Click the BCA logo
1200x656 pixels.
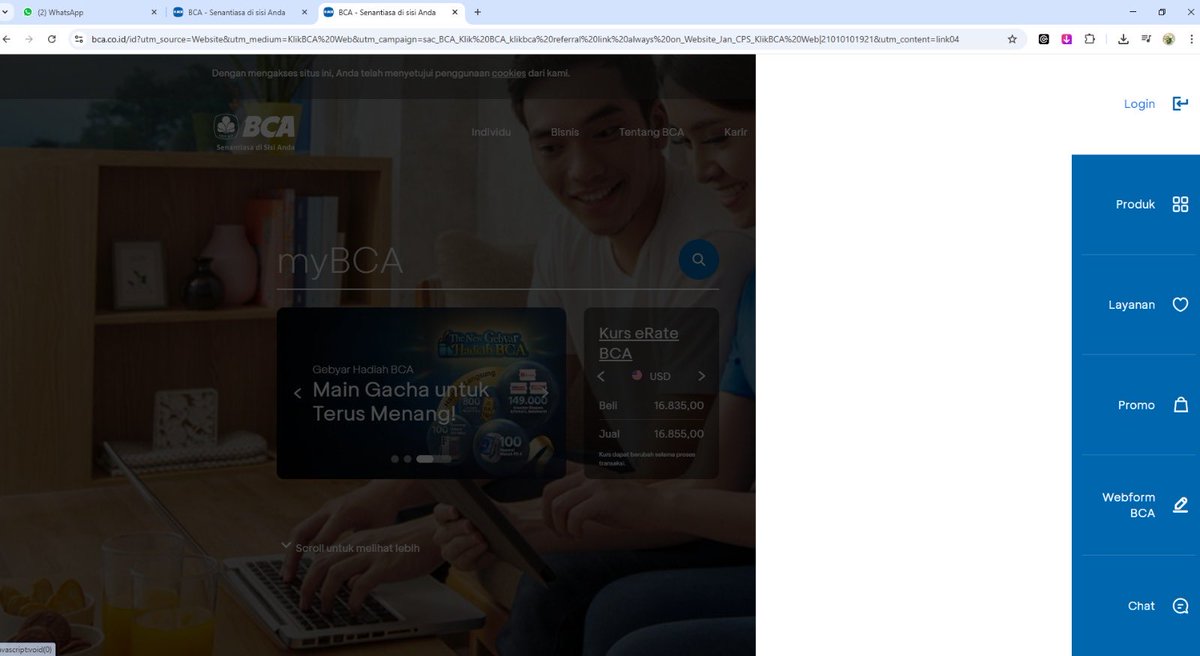point(256,131)
